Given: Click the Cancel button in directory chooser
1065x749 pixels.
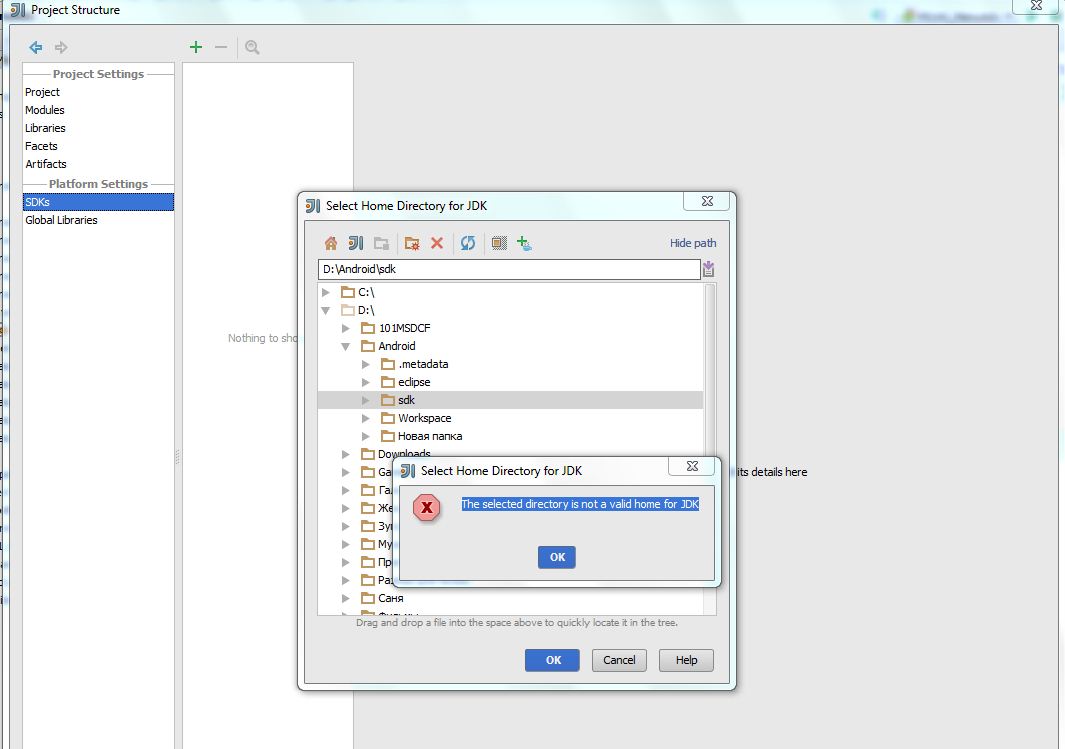Looking at the screenshot, I should coord(619,660).
